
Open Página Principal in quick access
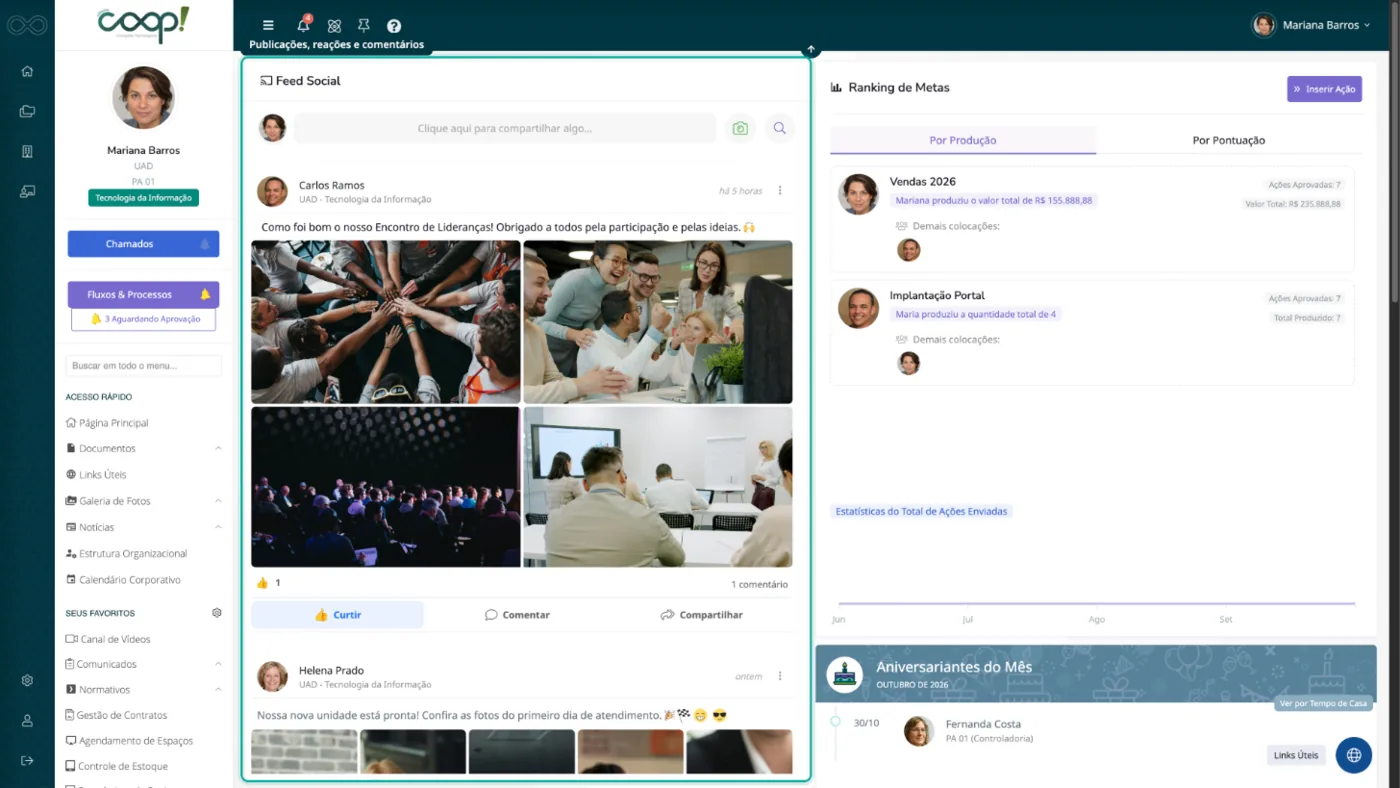point(107,423)
